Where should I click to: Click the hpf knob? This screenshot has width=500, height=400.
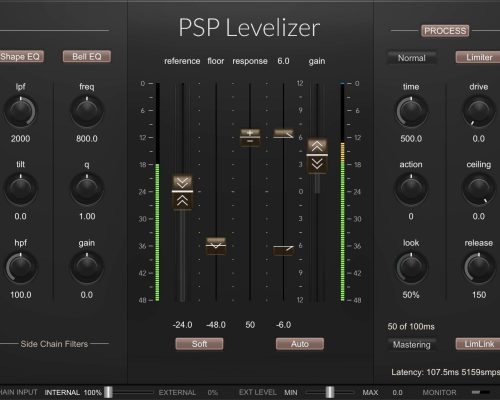(20, 268)
